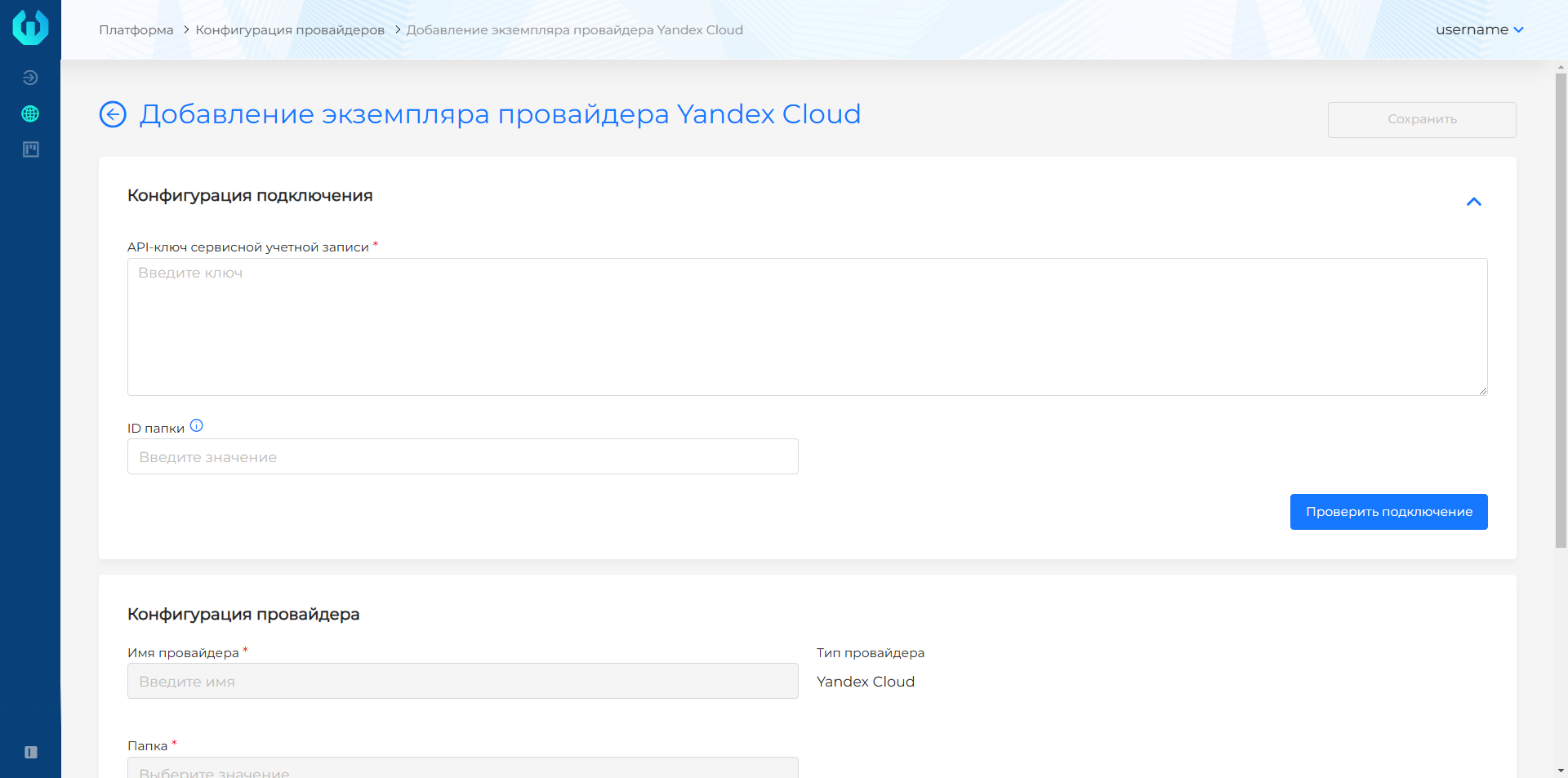The image size is (1568, 778).
Task: Click the vertical page scrollbar thumb
Action: [1561, 310]
